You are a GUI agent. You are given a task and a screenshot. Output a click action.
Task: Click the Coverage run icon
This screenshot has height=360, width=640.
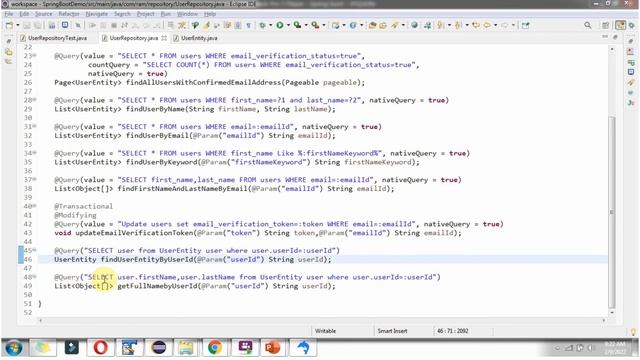(x=297, y=25)
